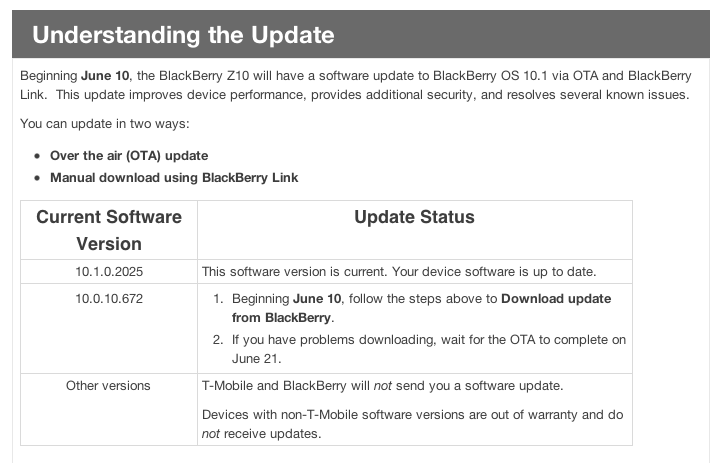Click the "Other versions" table cell

pos(109,385)
